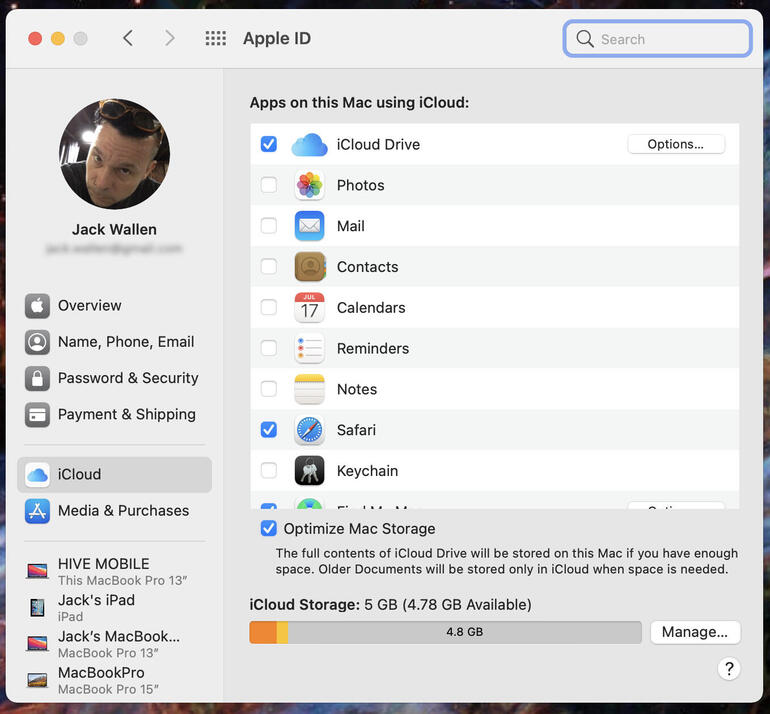
Task: Click the lock icon for Password & Security
Action: [x=37, y=379]
